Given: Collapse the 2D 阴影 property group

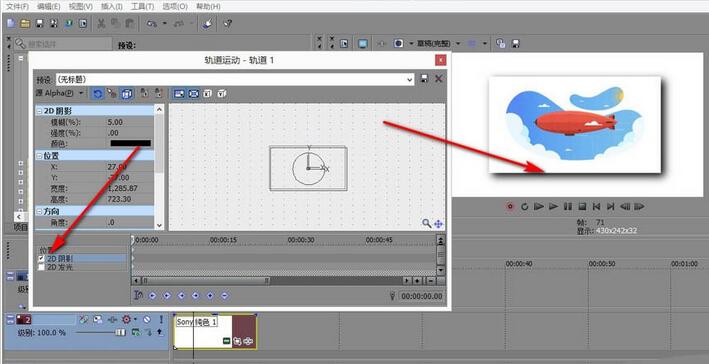Looking at the screenshot, I should tap(39, 111).
